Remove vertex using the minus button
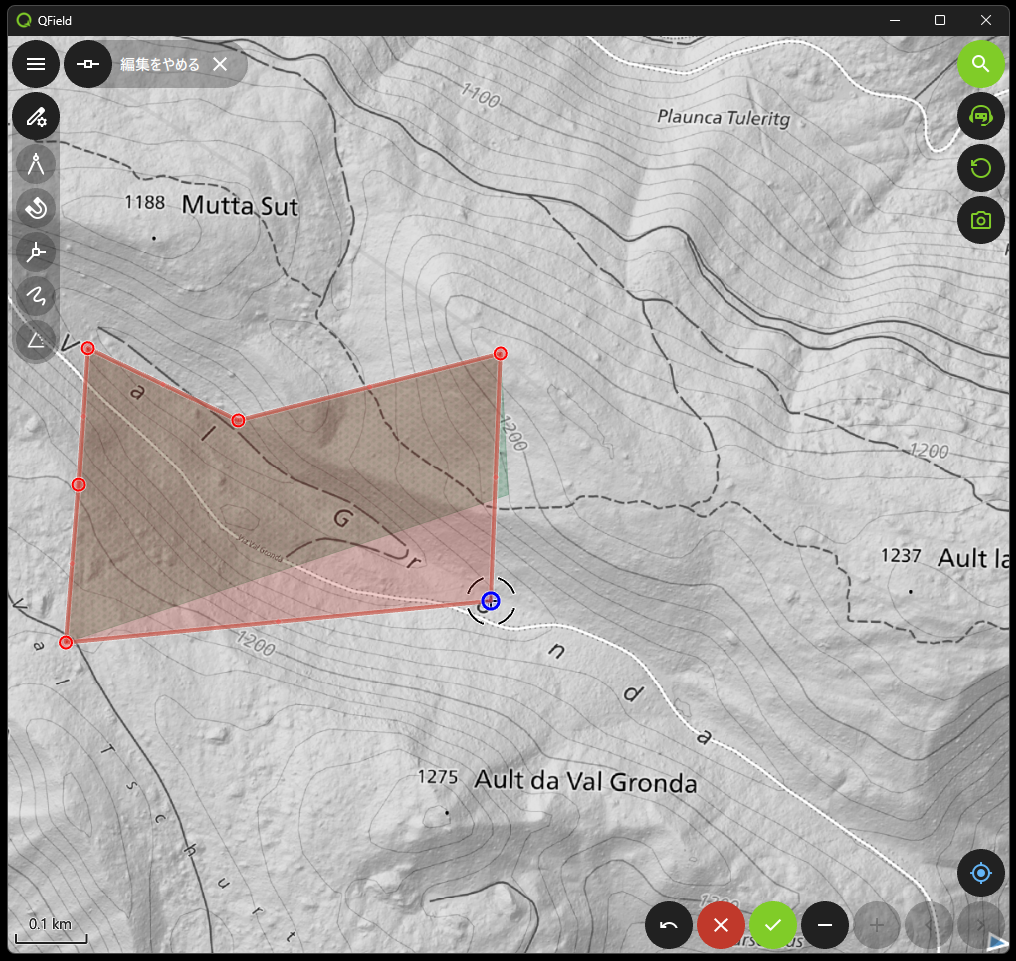This screenshot has width=1016, height=961. point(825,925)
